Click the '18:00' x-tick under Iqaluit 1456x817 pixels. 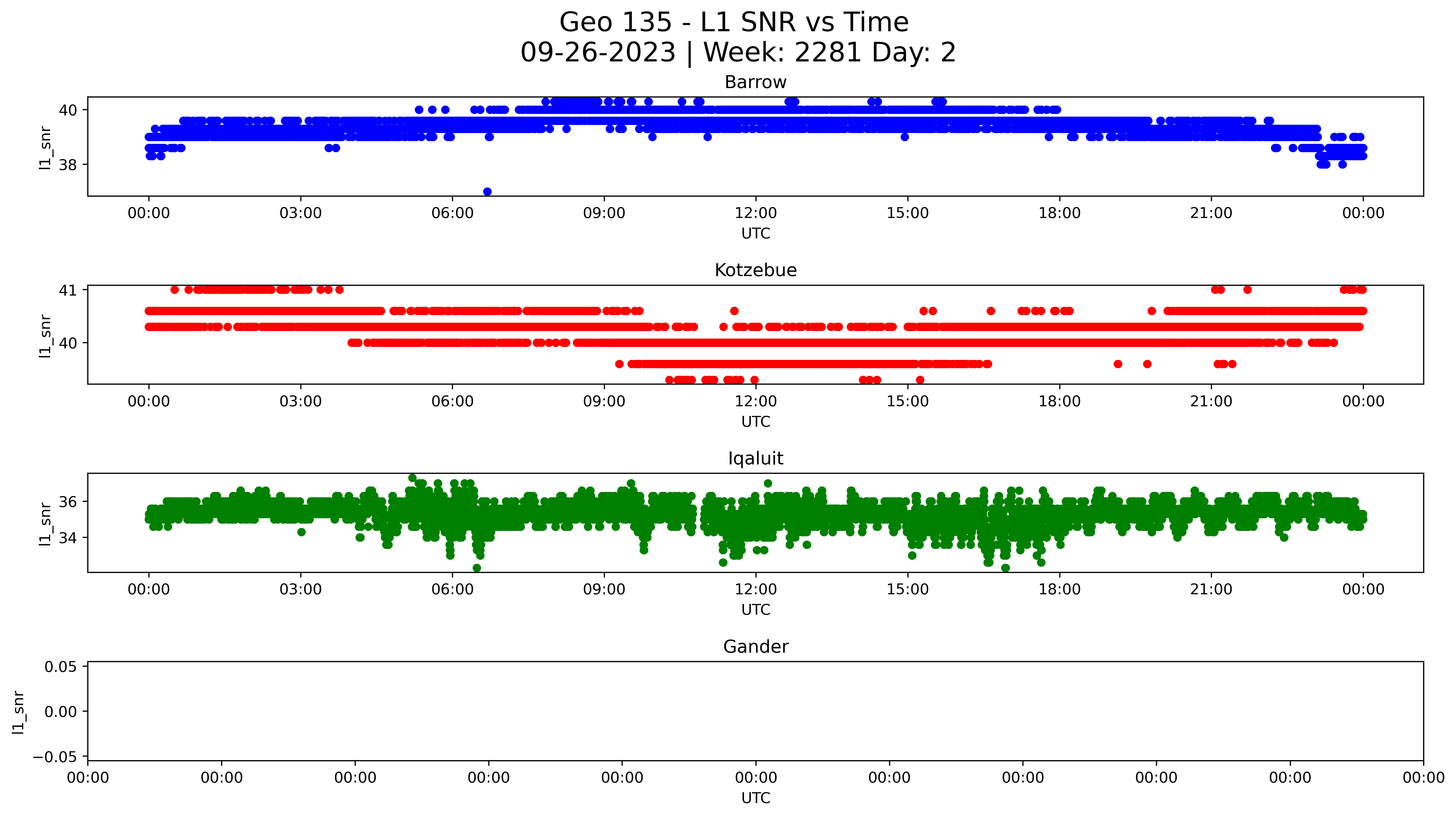pyautogui.click(x=1059, y=590)
